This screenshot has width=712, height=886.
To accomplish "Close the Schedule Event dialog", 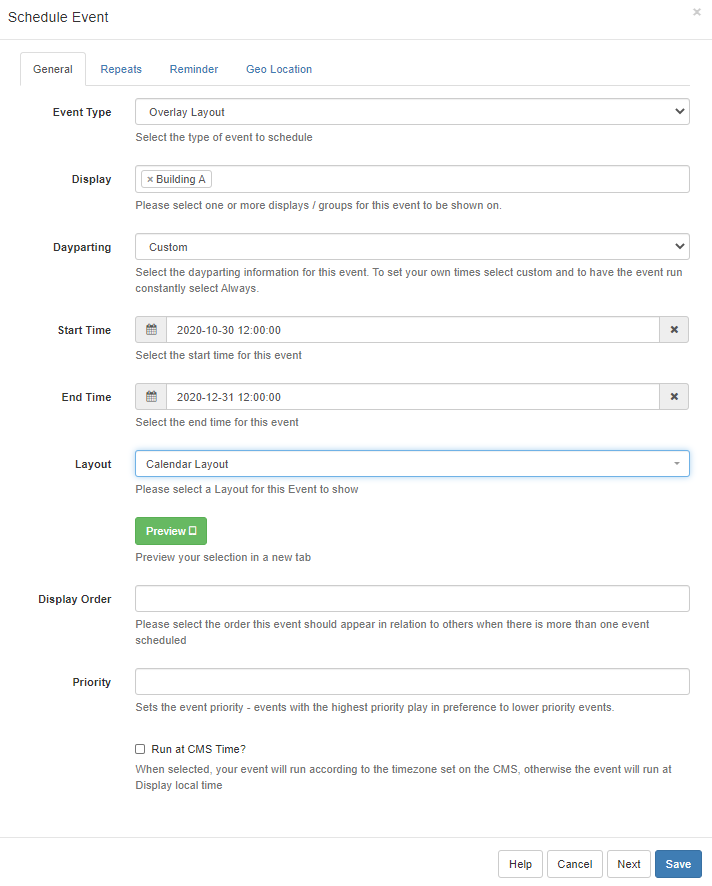I will (696, 13).
